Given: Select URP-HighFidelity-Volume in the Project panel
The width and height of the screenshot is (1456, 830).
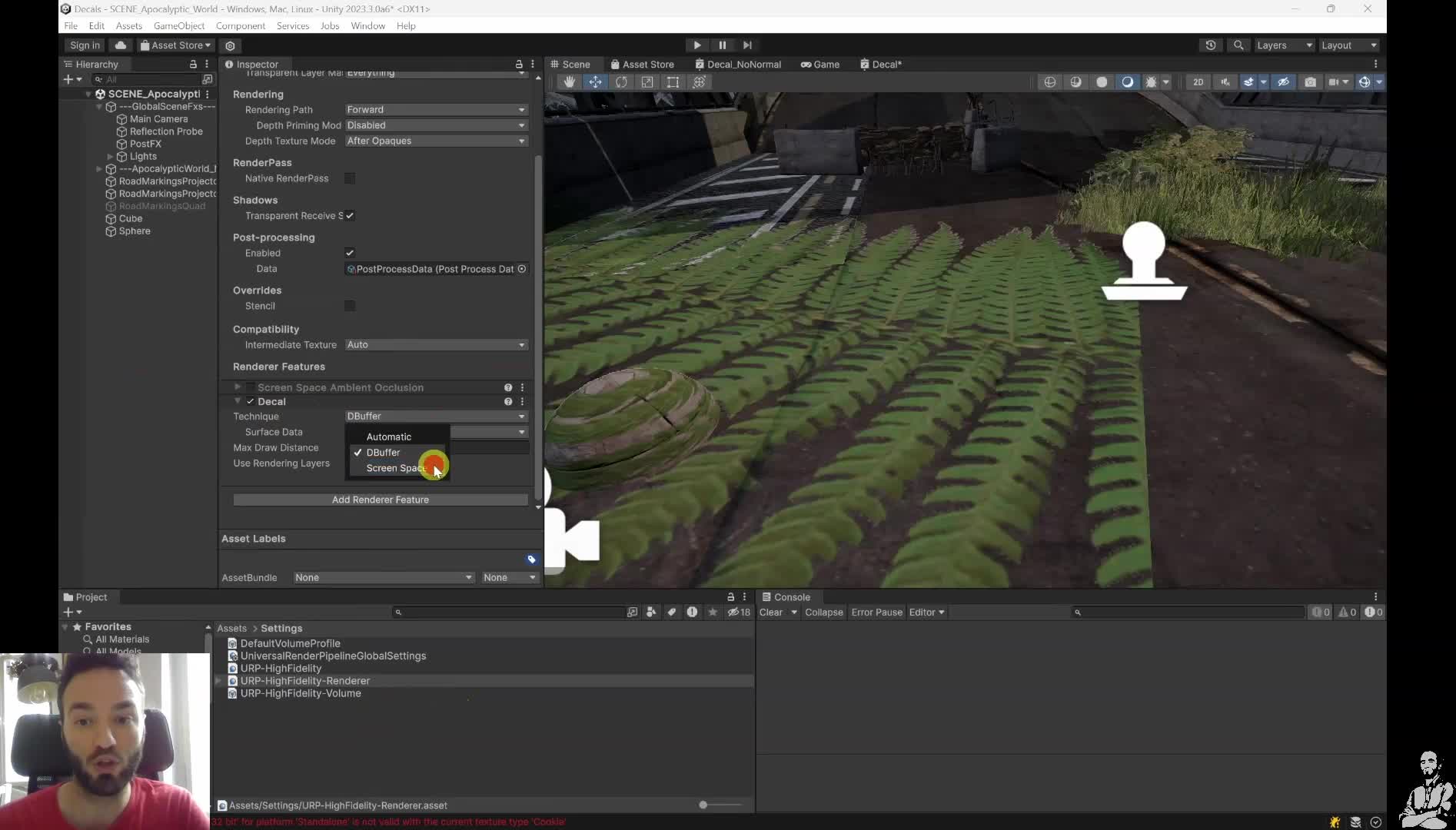Looking at the screenshot, I should [300, 693].
